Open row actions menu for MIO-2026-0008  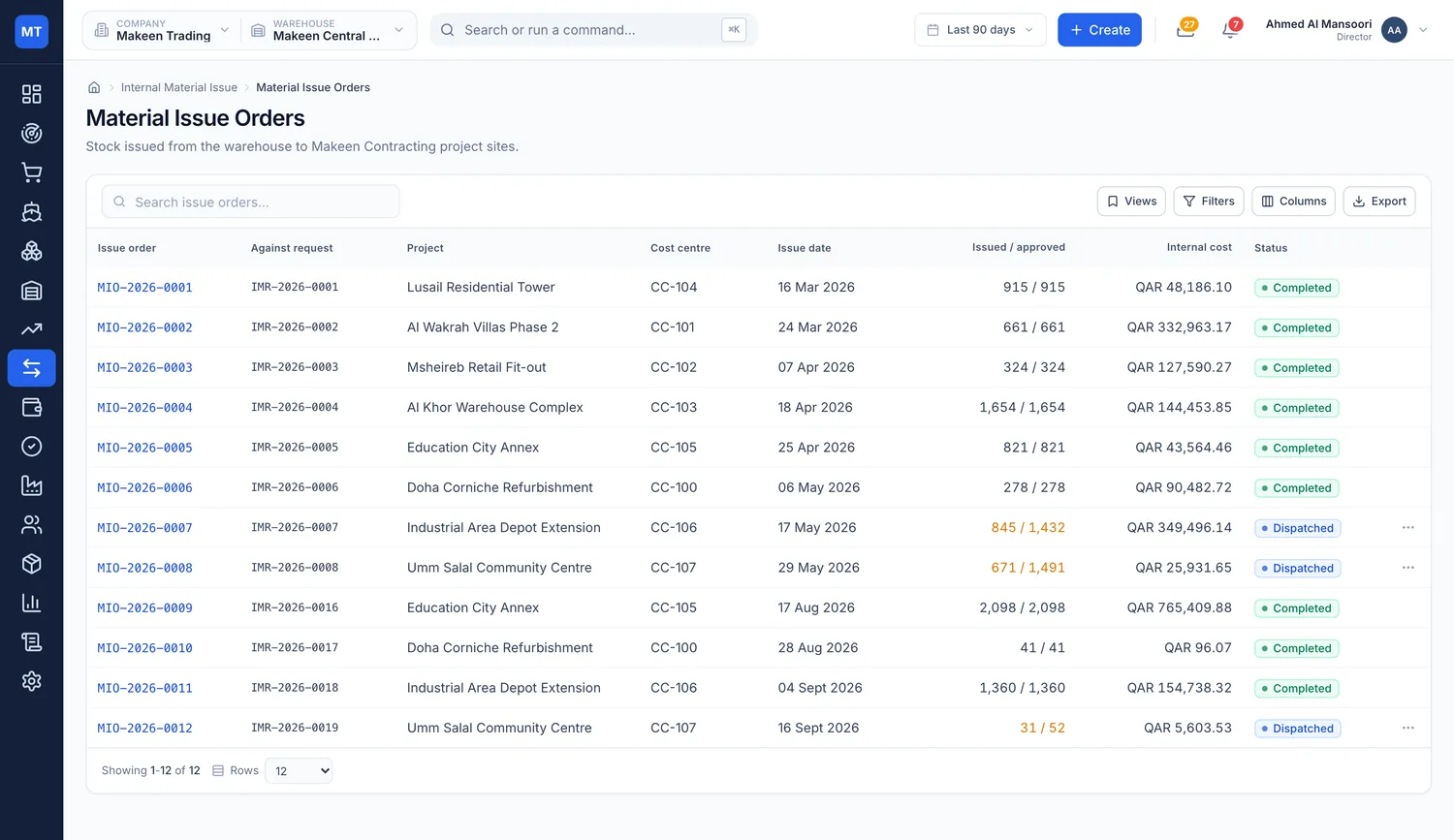(x=1407, y=568)
